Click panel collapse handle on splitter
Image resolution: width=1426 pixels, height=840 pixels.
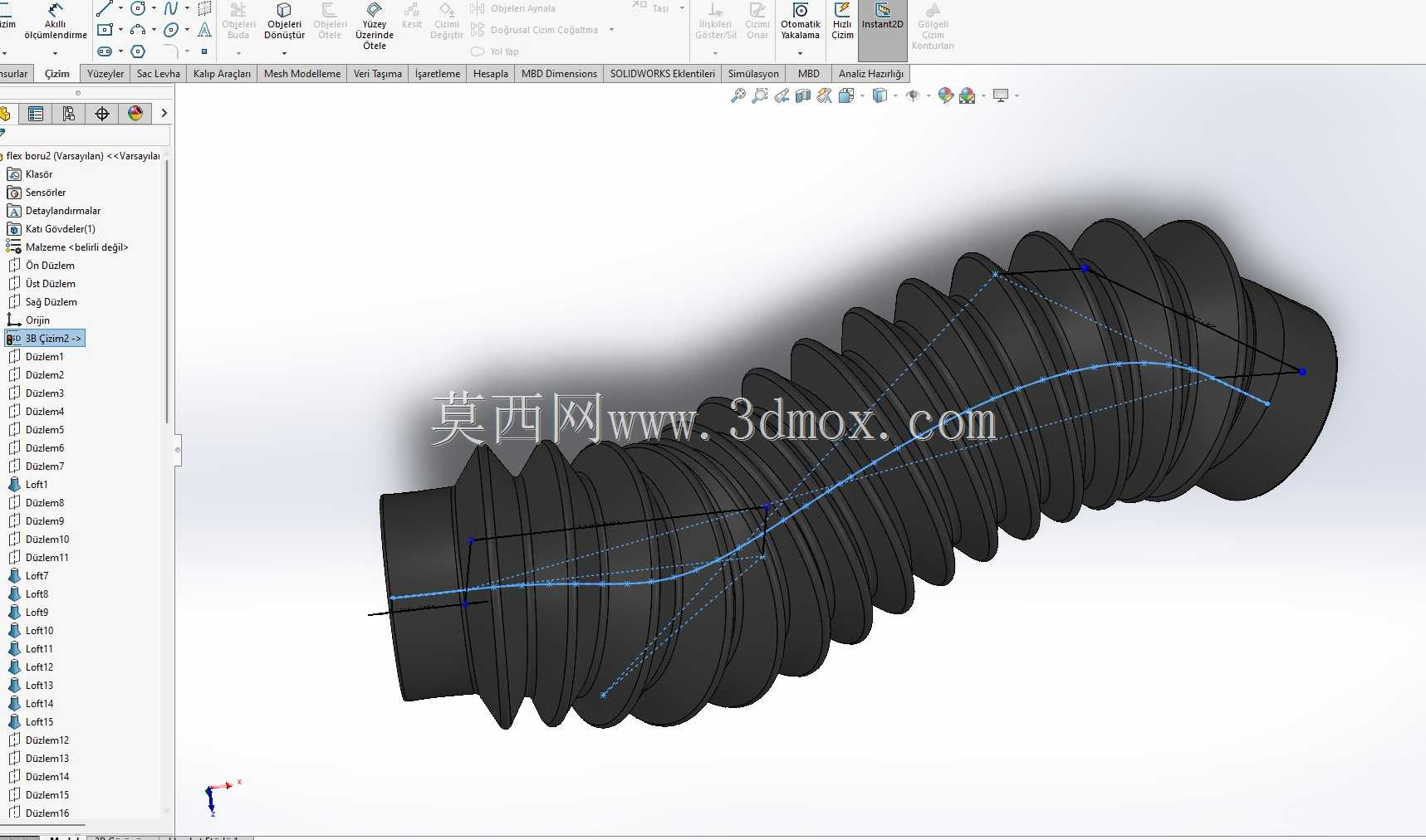pyautogui.click(x=178, y=450)
